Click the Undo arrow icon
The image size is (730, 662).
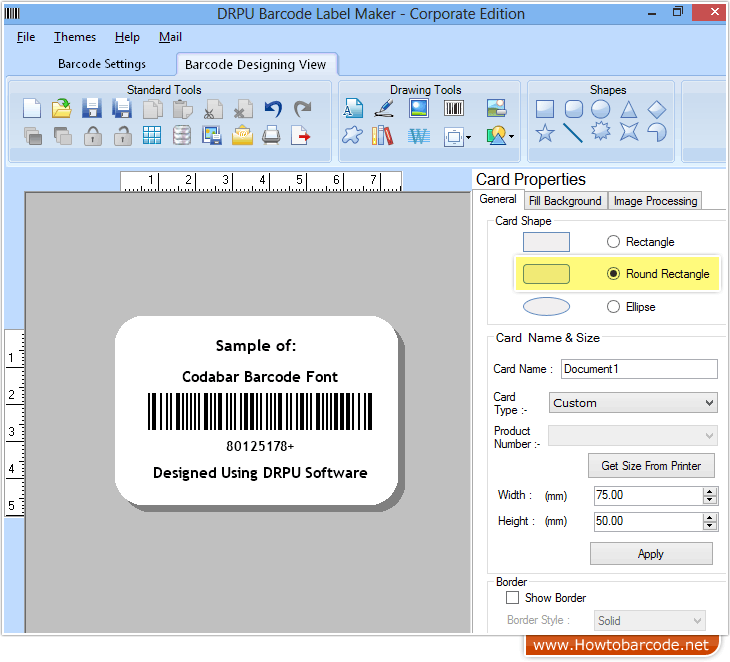273,109
